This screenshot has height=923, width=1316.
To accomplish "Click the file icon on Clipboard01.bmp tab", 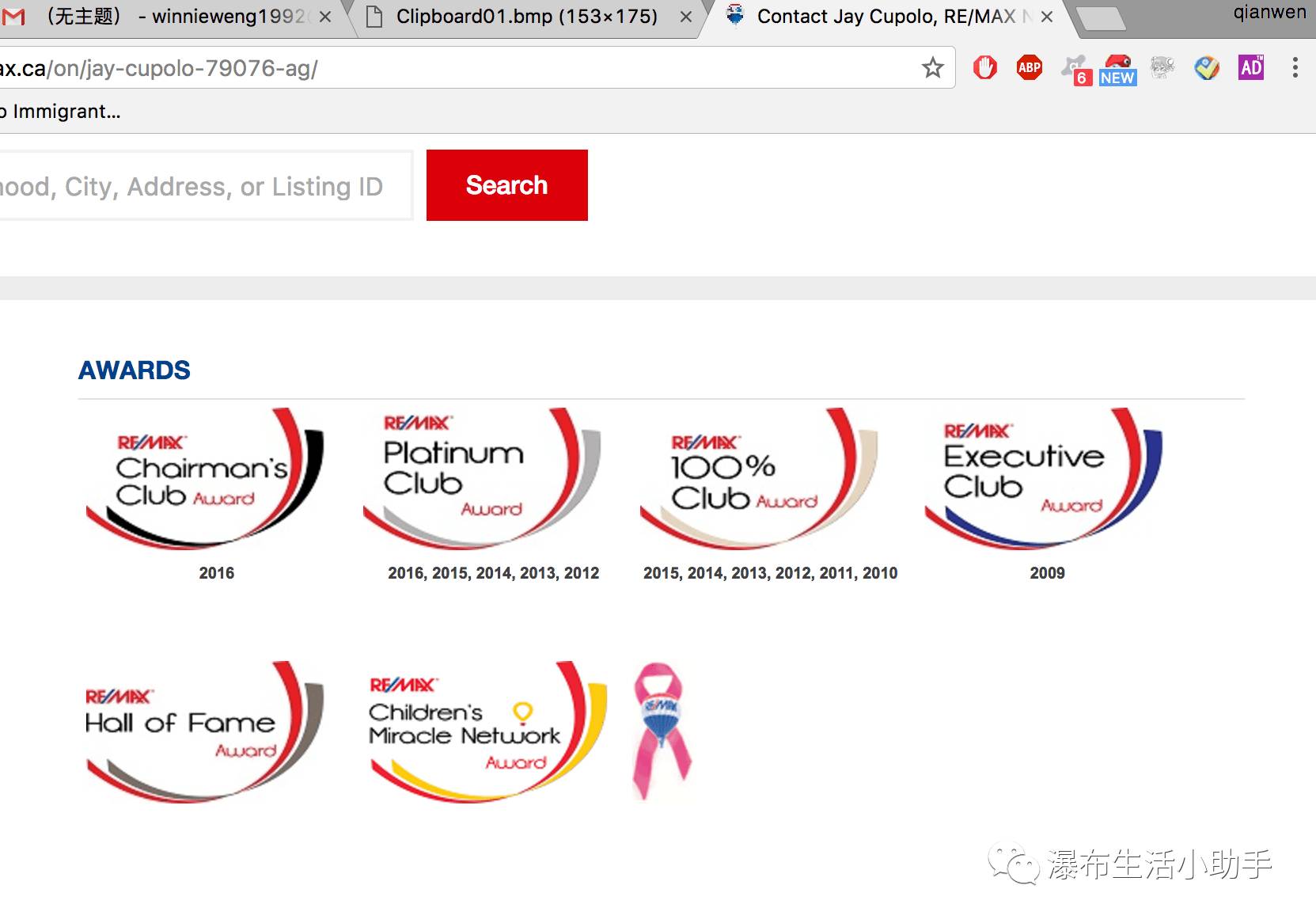I will pos(374,17).
